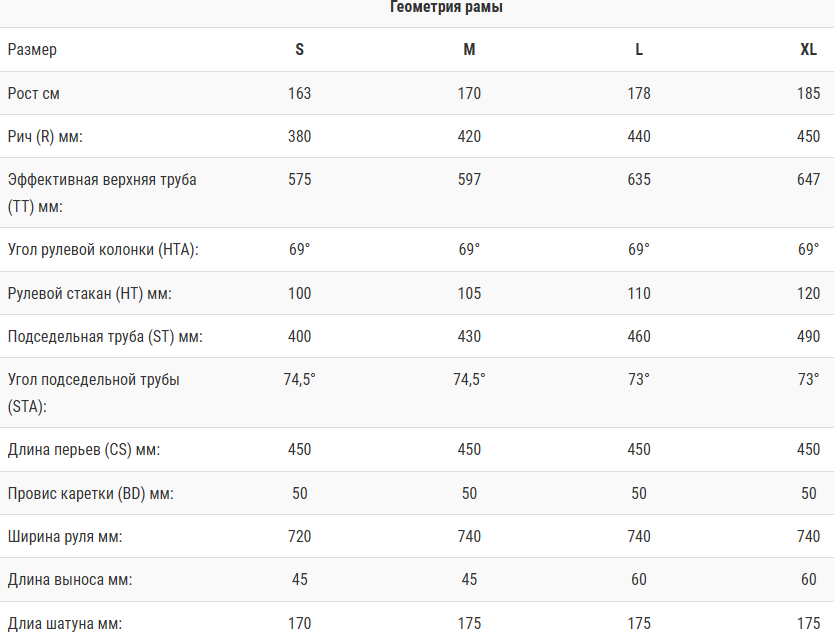
Task: Click the 'Рост см' row label
Action: click(x=35, y=93)
